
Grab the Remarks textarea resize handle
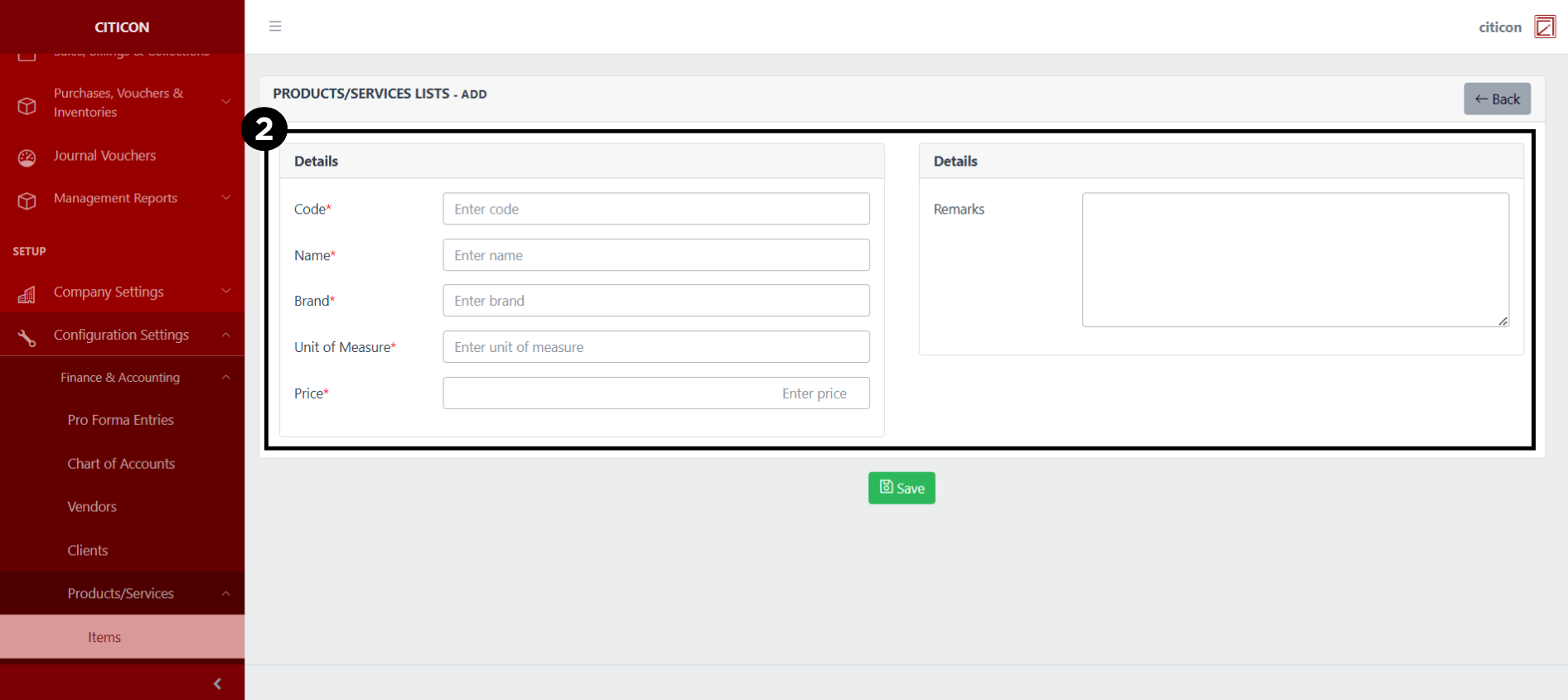tap(1503, 321)
